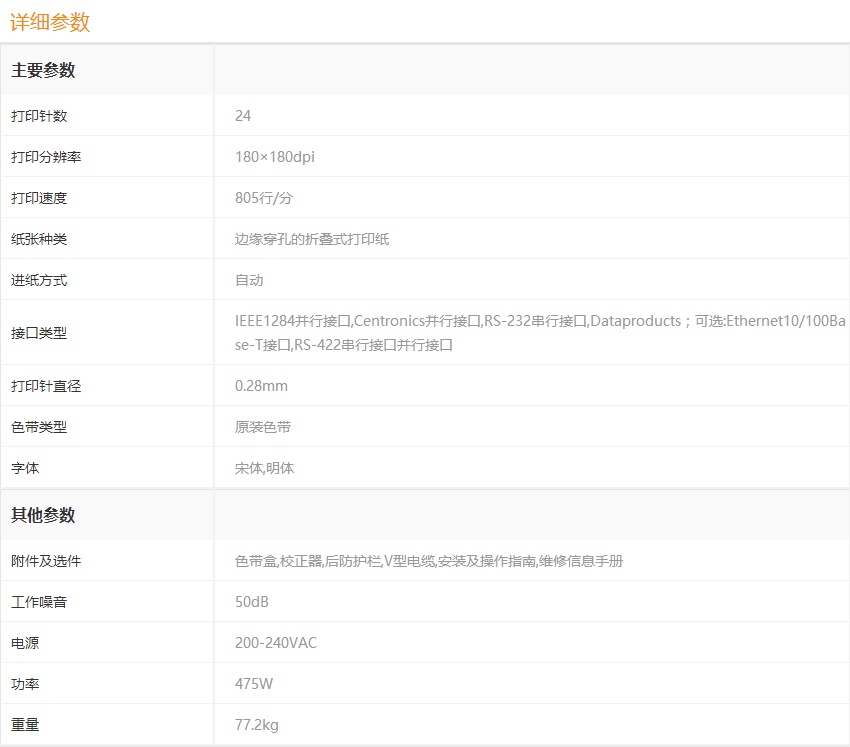Click the 接口类型 row label

coord(39,333)
